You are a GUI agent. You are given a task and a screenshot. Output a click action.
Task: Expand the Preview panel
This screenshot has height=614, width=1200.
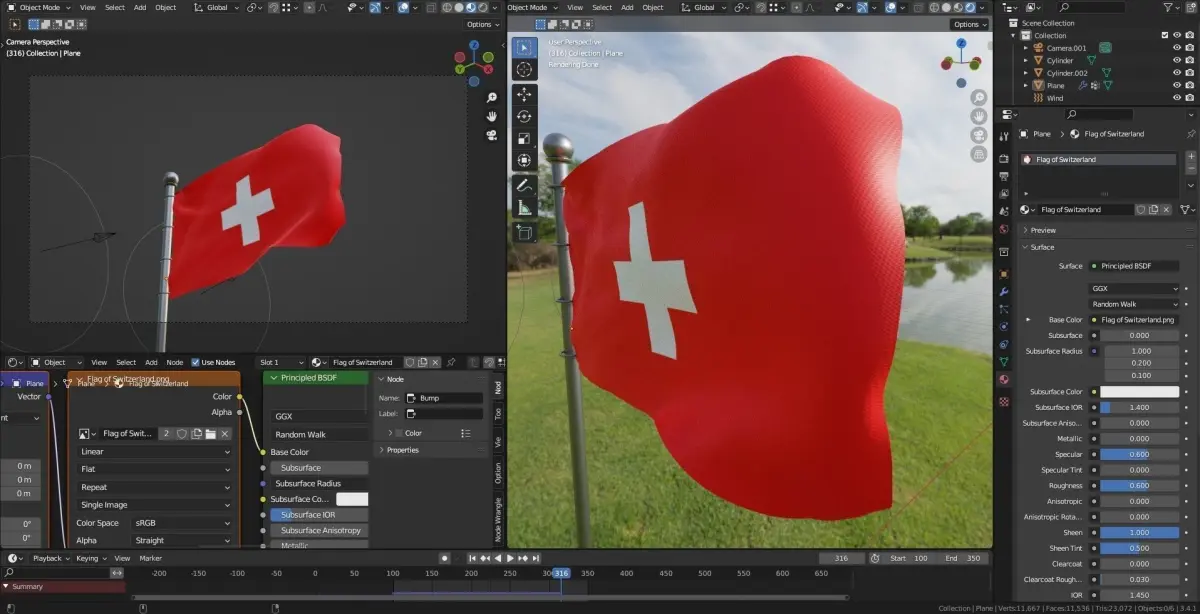(x=1043, y=230)
